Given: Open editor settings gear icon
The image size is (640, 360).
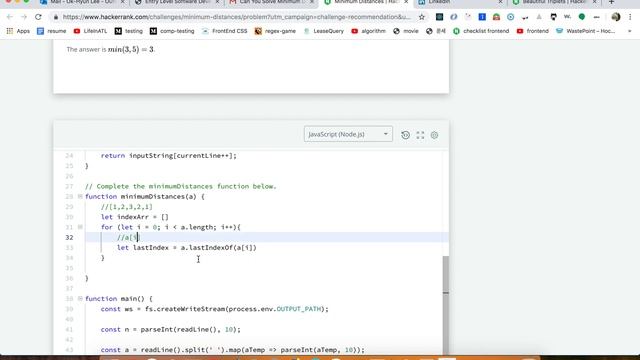Looking at the screenshot, I should pyautogui.click(x=434, y=135).
